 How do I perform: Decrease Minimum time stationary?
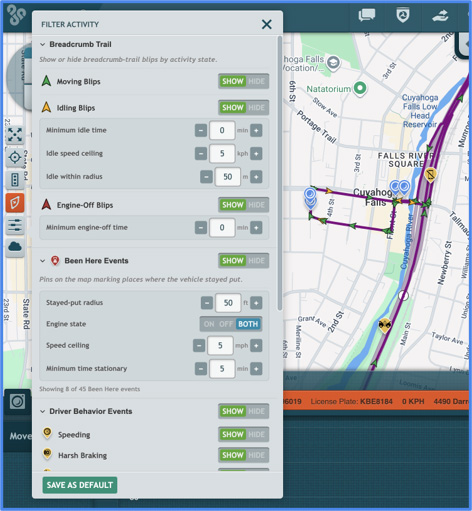point(201,369)
